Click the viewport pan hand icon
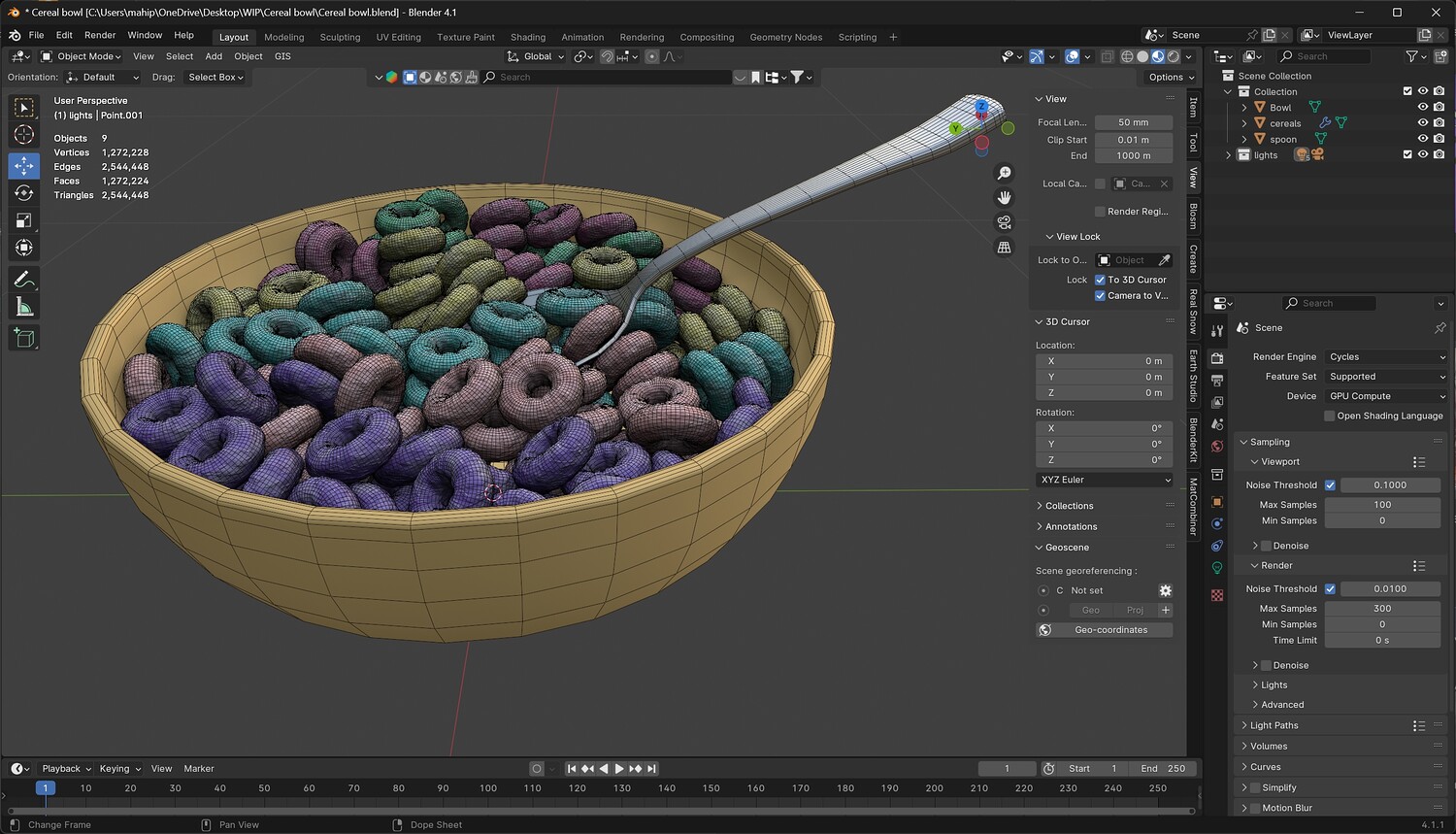Image resolution: width=1456 pixels, height=834 pixels. coord(1005,198)
